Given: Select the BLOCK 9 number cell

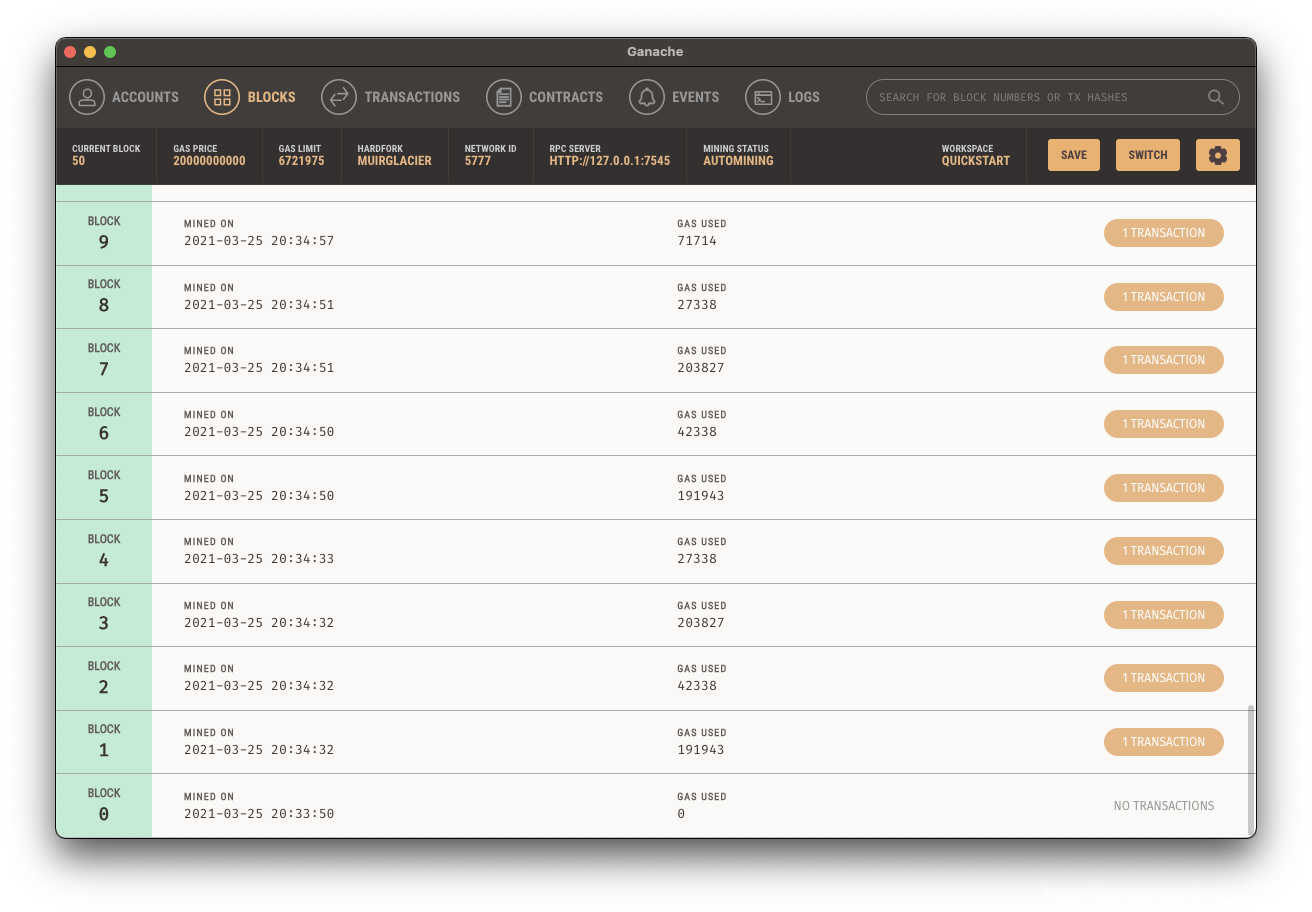Looking at the screenshot, I should tap(104, 233).
